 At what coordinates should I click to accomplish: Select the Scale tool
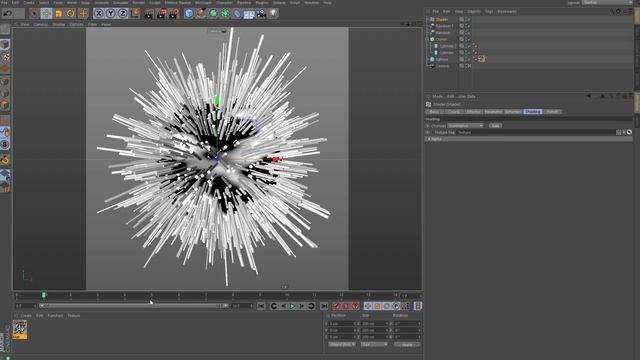[x=58, y=13]
